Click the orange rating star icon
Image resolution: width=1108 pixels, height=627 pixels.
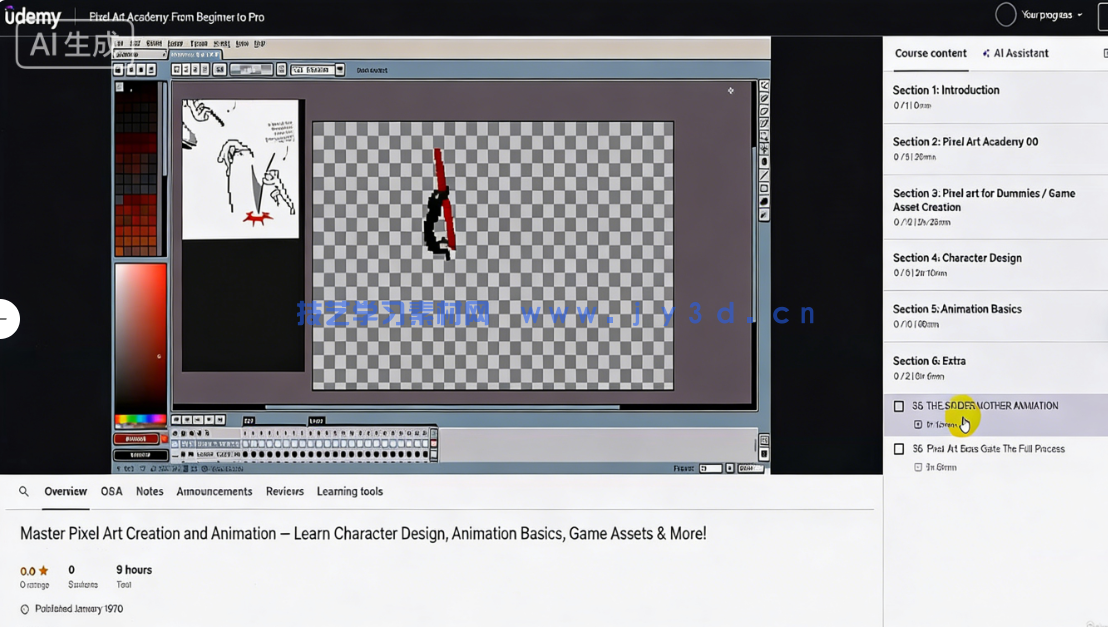43,571
